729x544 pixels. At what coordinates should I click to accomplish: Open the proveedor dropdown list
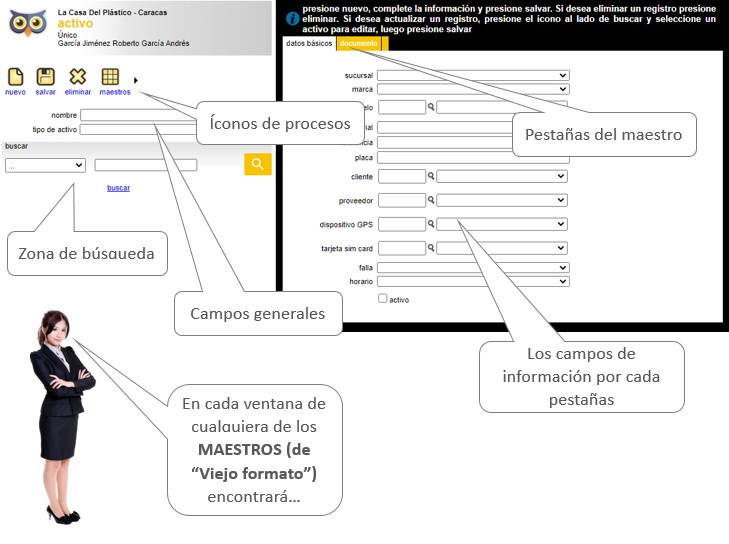502,200
